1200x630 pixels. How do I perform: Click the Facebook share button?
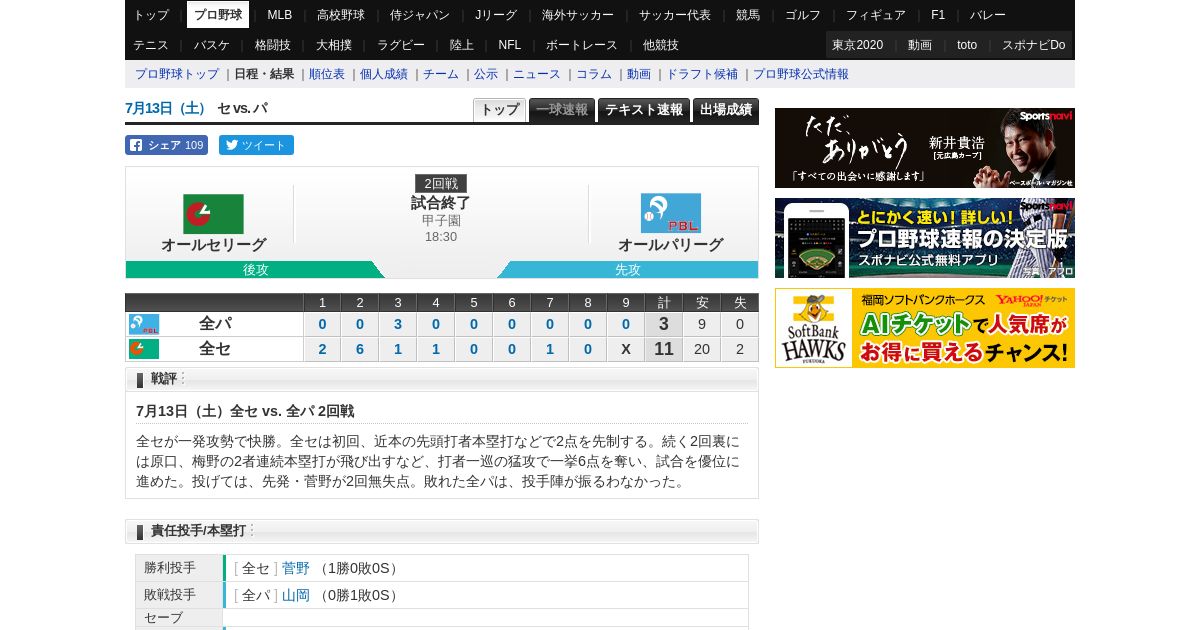point(166,145)
